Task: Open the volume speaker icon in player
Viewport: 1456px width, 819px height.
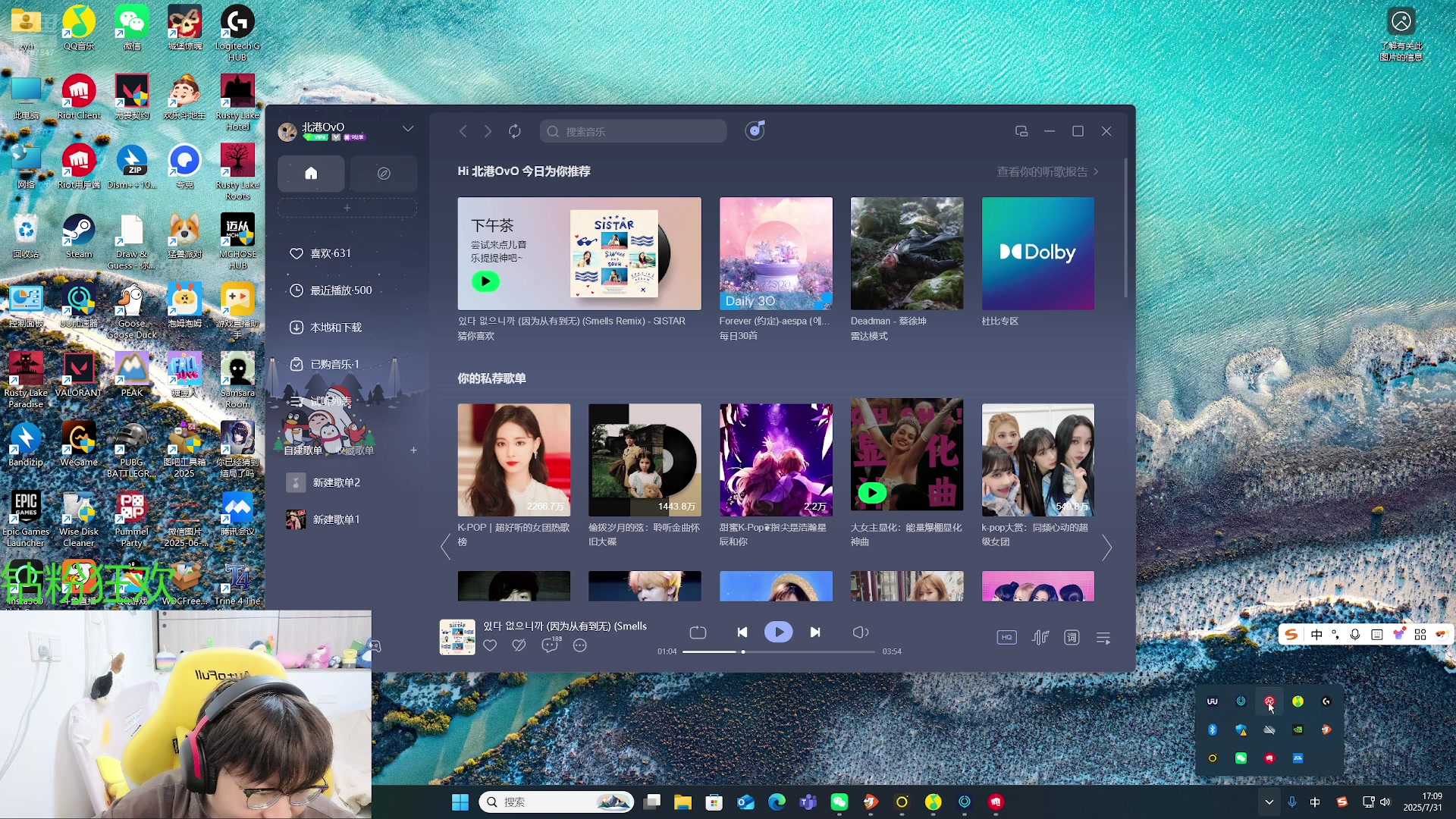Action: [861, 632]
